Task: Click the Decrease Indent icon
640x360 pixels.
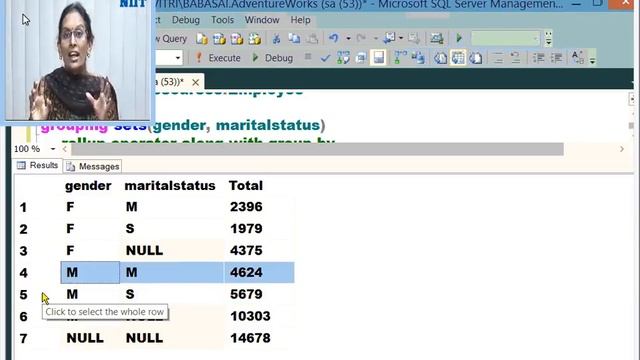Action: coord(538,58)
